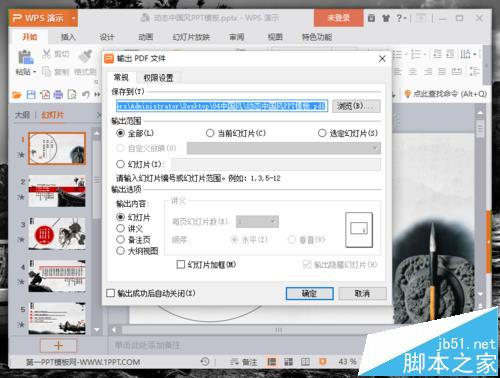Check 输出成功后自动关闭 option
Image resolution: width=500 pixels, height=378 pixels.
(x=110, y=293)
